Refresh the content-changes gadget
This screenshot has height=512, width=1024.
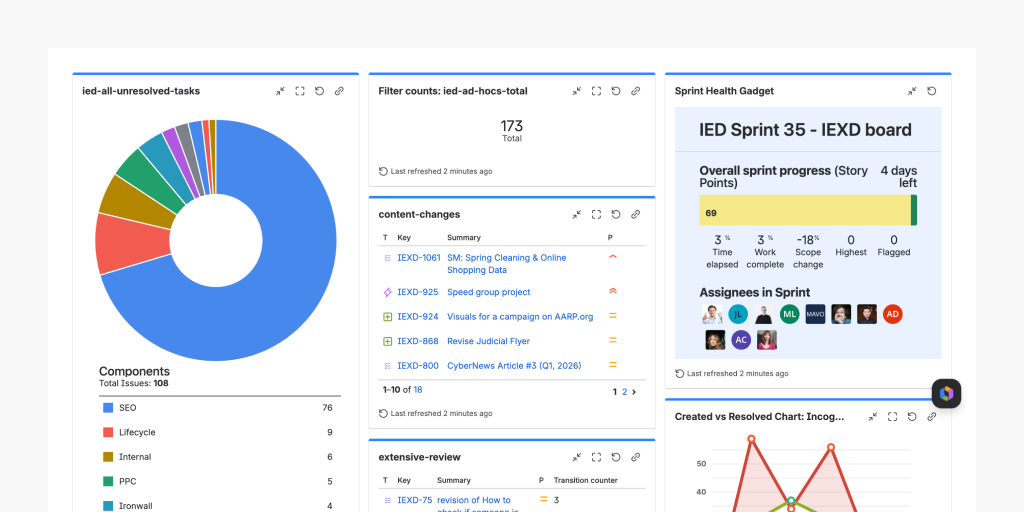616,214
